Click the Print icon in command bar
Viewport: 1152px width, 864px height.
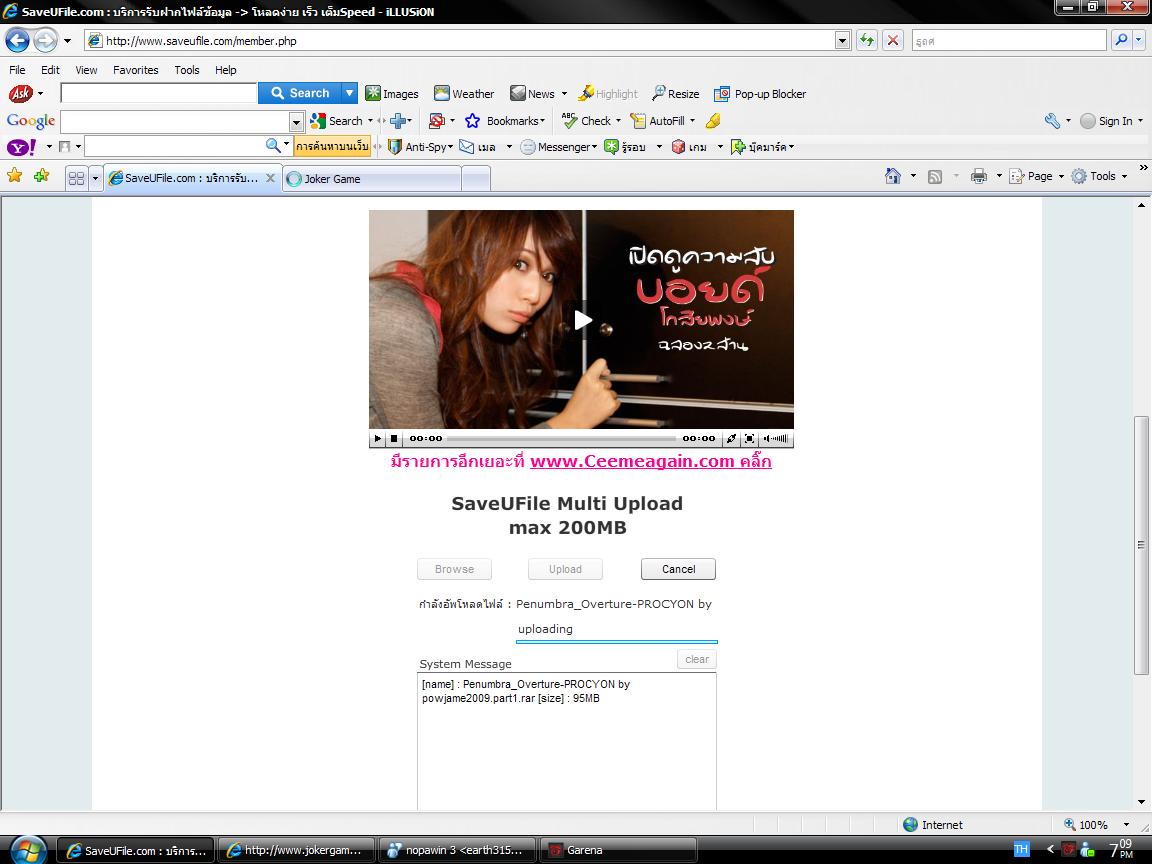(x=979, y=176)
